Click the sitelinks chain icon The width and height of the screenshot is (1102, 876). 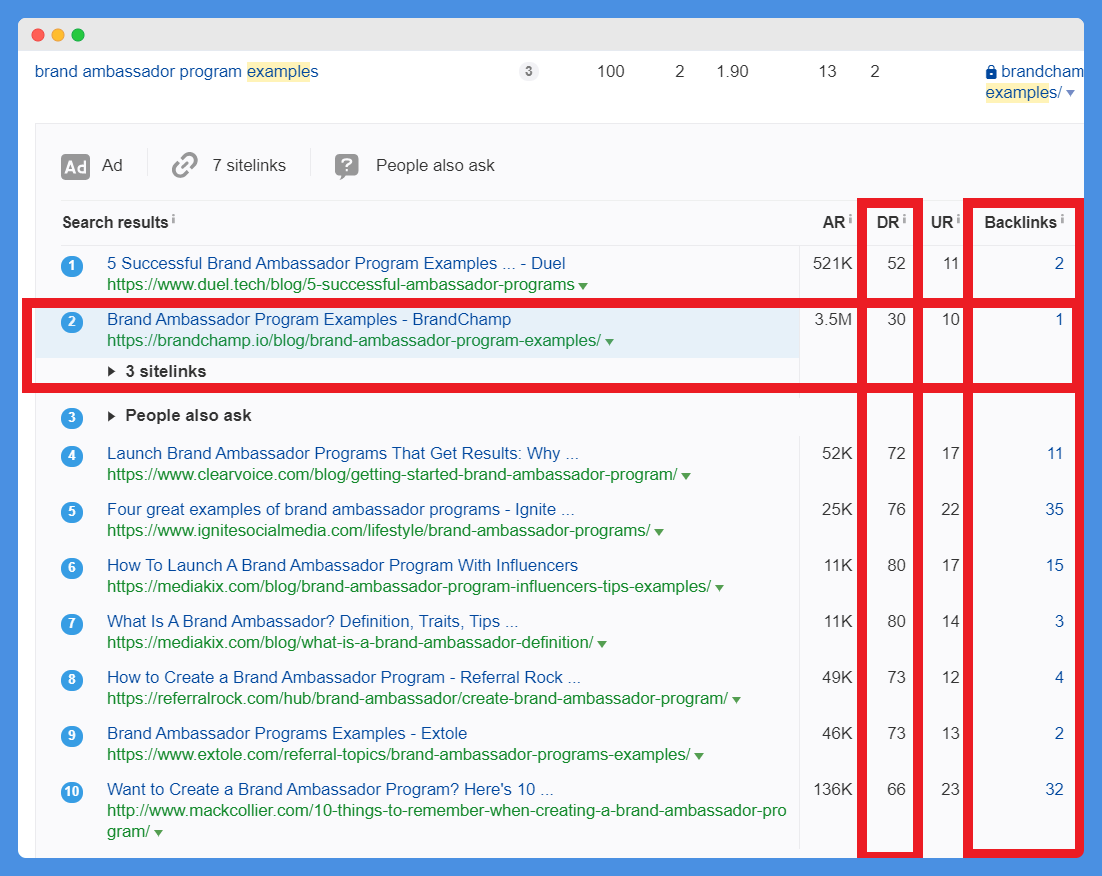click(x=185, y=165)
